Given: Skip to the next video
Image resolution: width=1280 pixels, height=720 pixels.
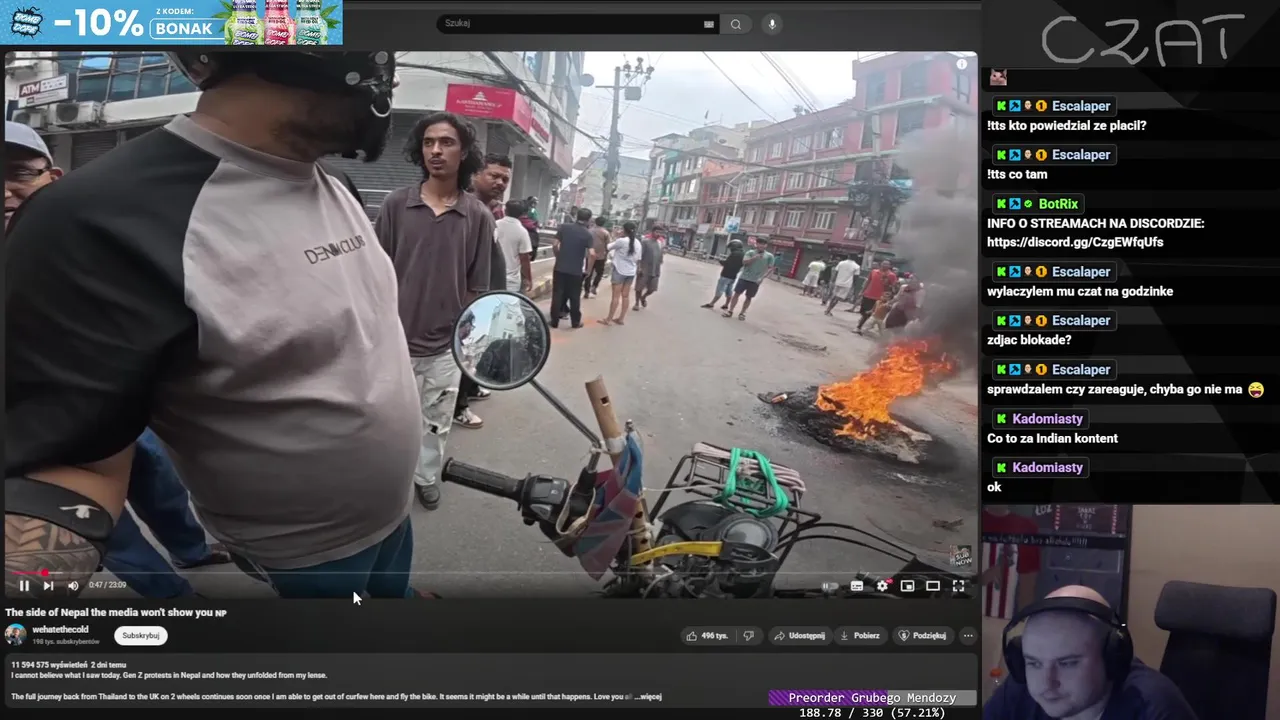Looking at the screenshot, I should coord(48,586).
